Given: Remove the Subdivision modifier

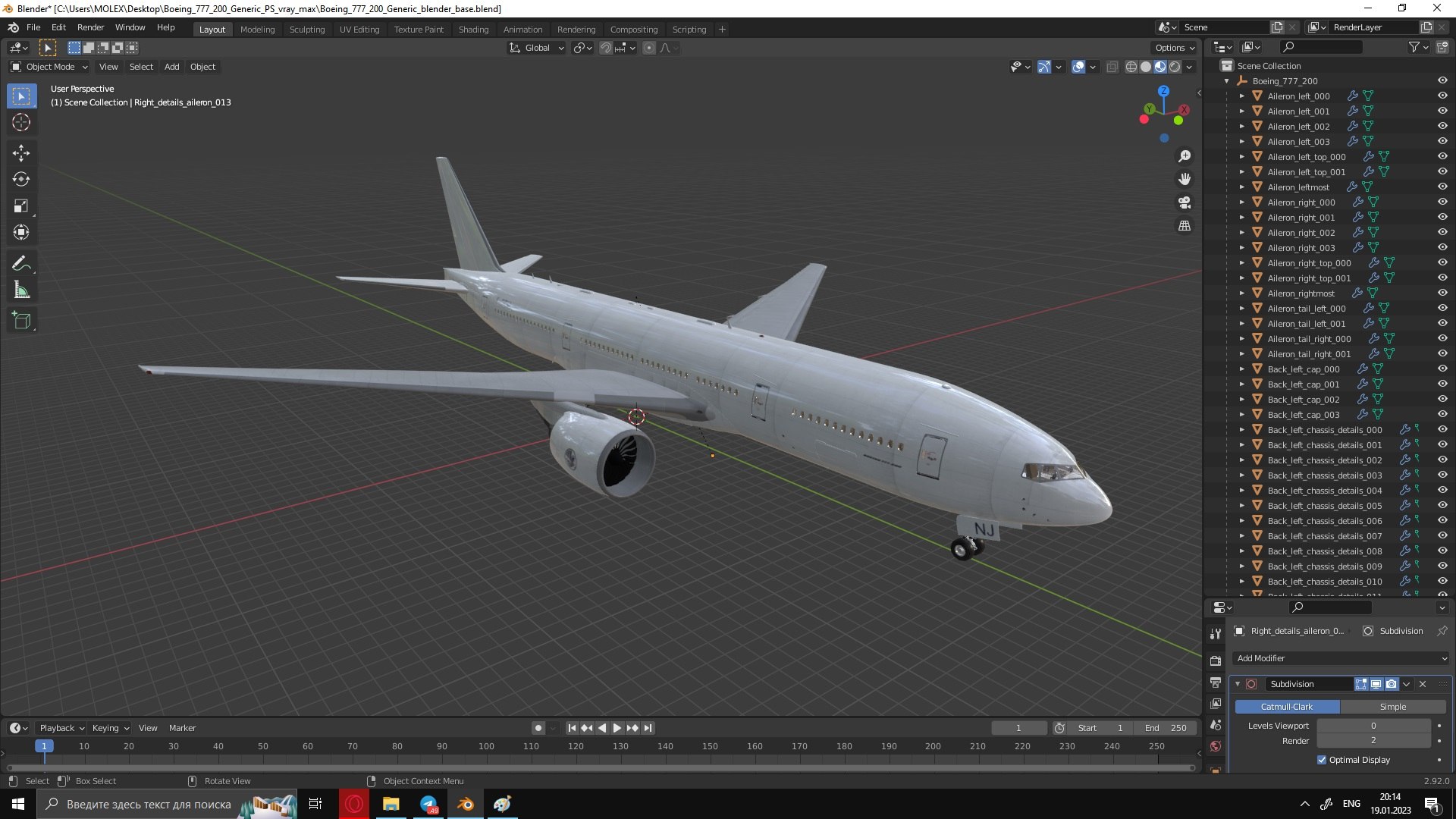Looking at the screenshot, I should click(1423, 684).
